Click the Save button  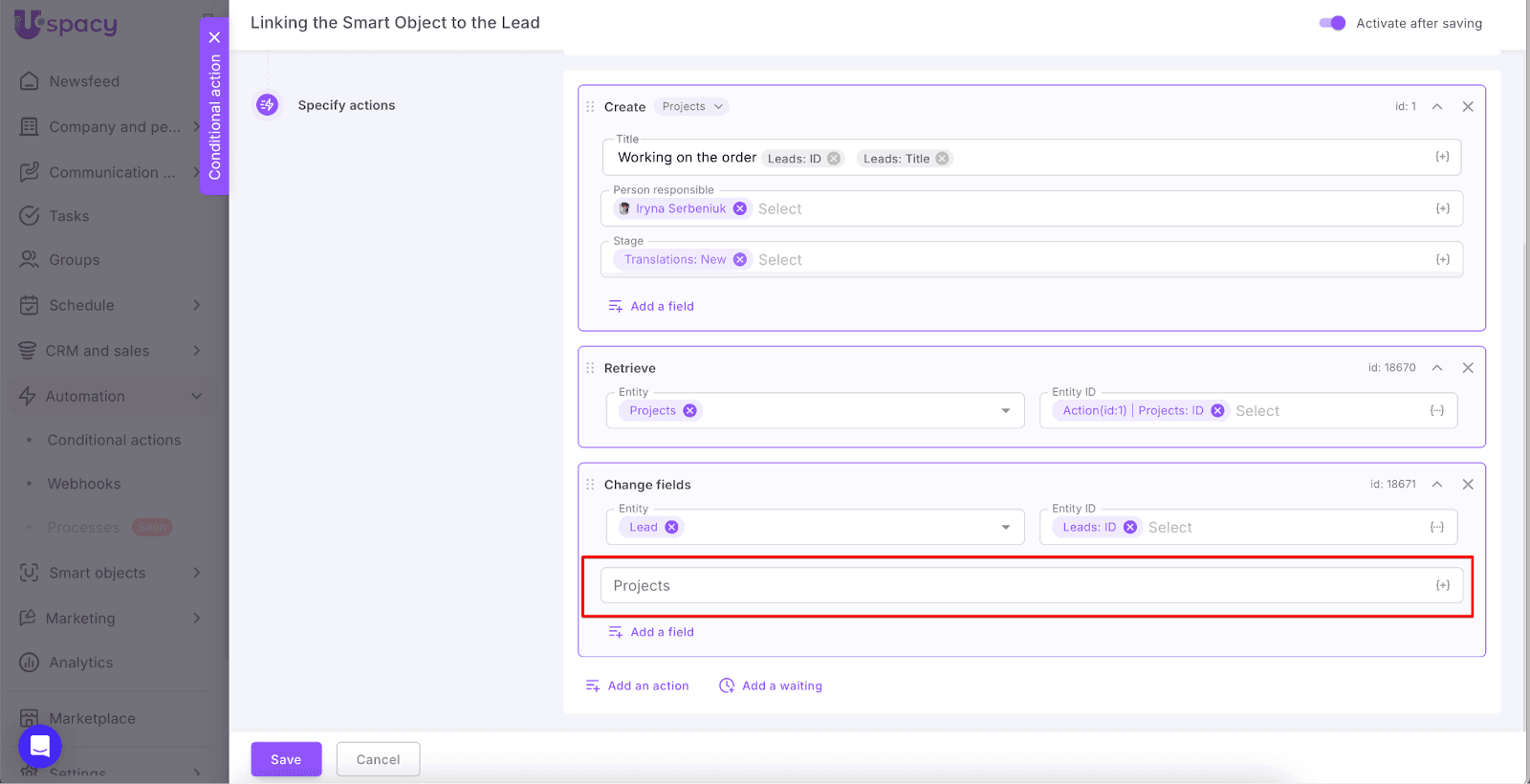tap(286, 759)
